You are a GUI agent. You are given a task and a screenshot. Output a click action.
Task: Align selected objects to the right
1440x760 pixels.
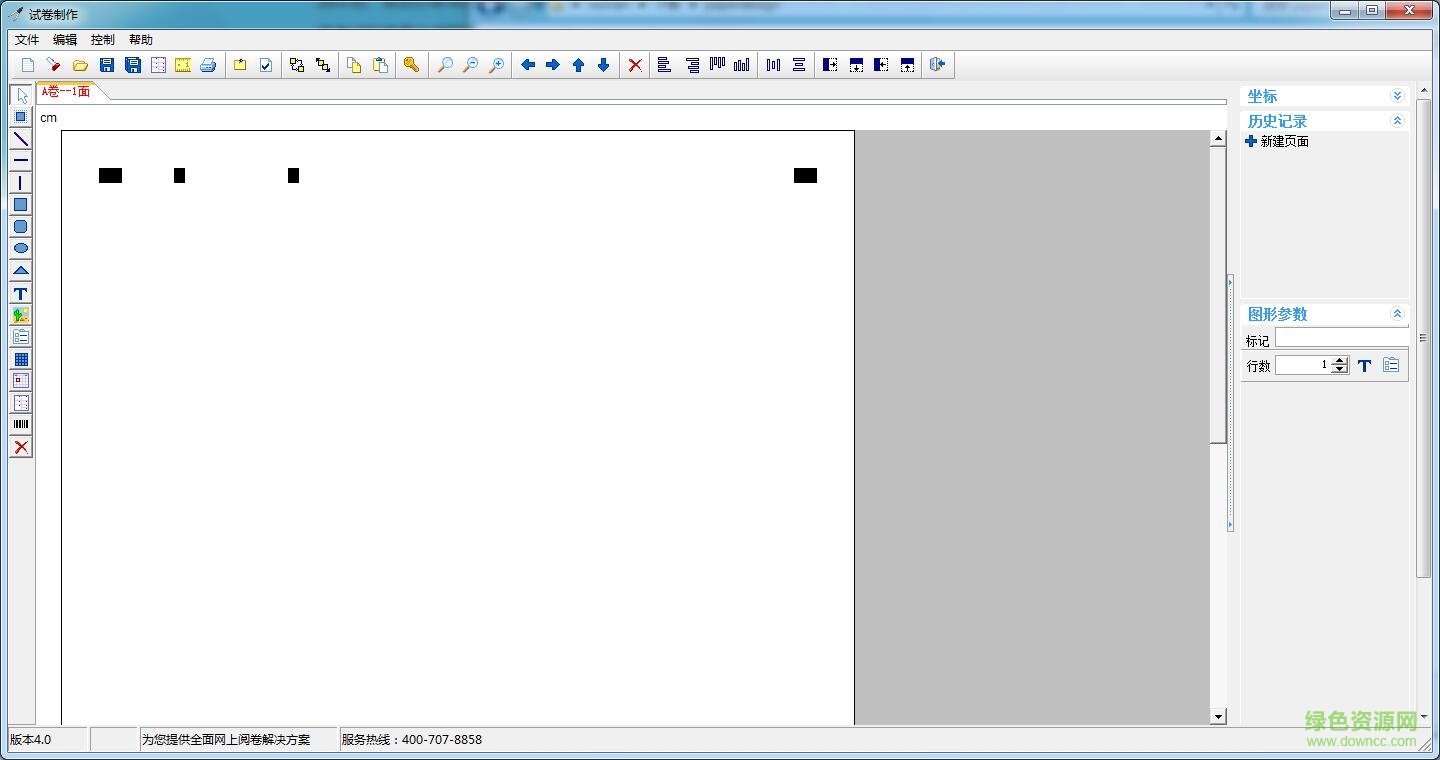(x=692, y=65)
